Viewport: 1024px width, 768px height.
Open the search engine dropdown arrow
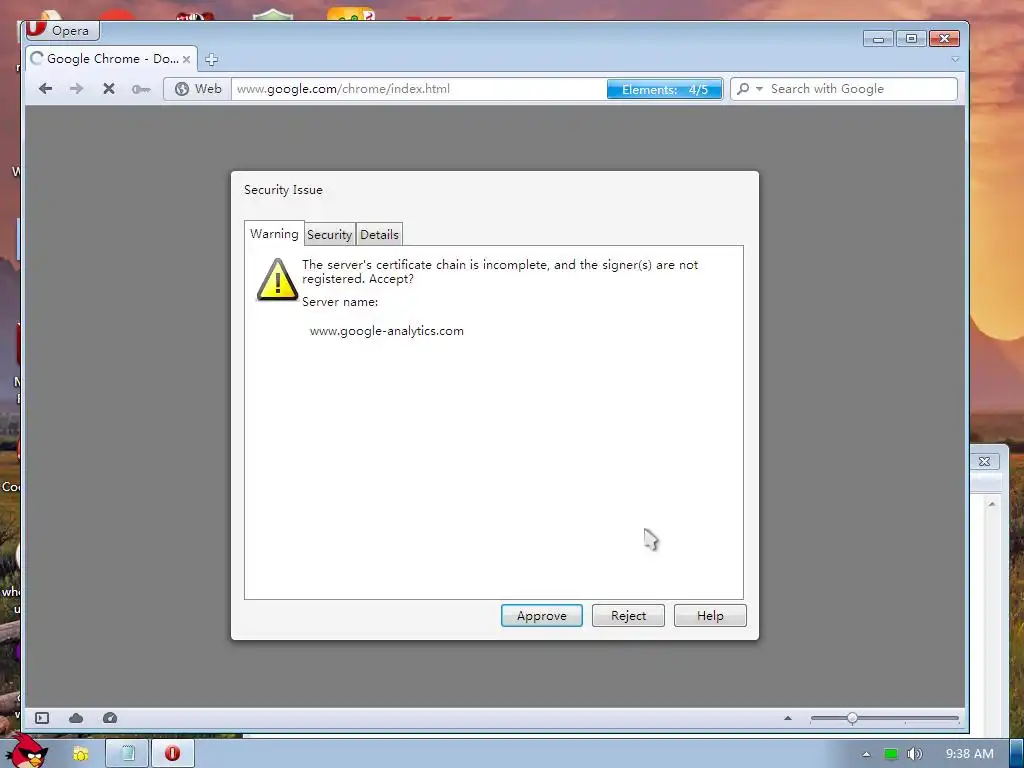pos(759,89)
